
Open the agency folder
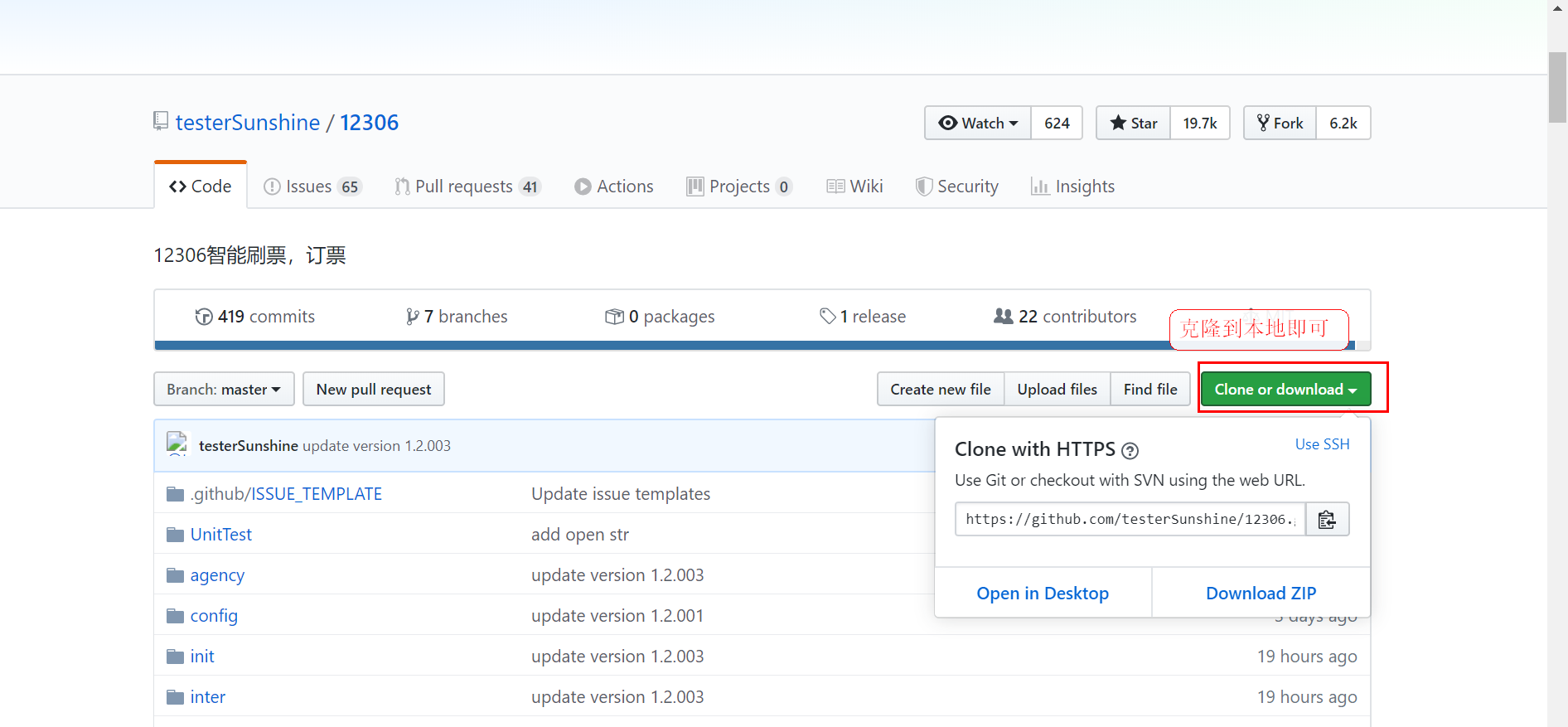pos(217,575)
